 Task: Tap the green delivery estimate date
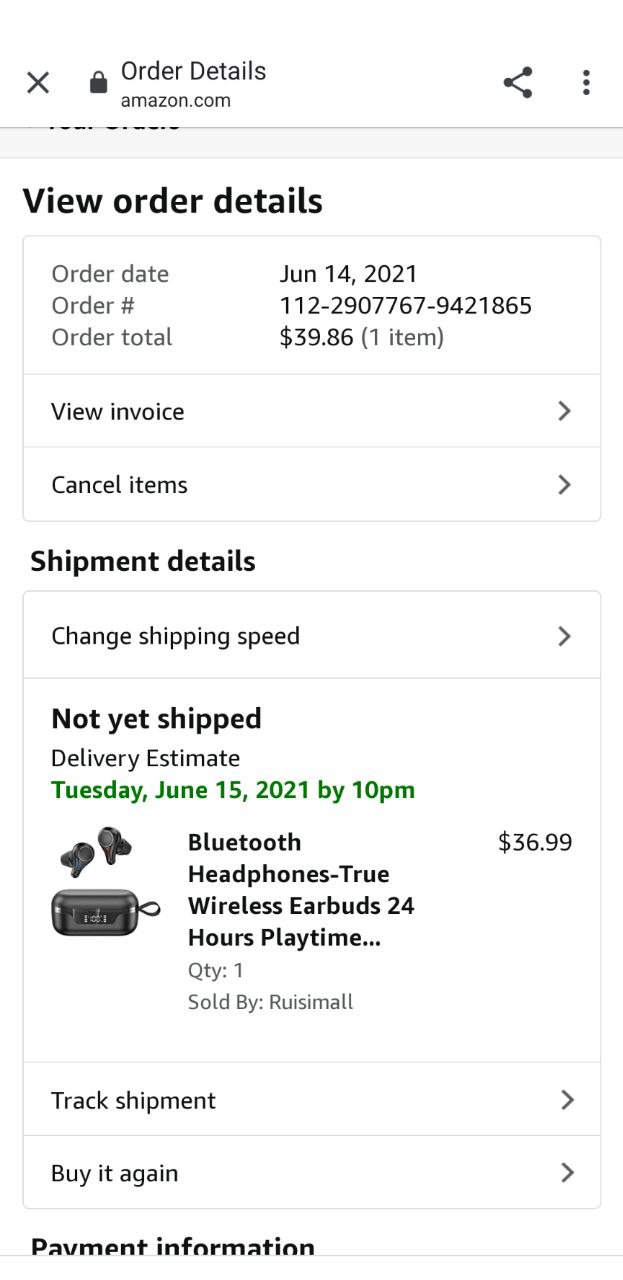233,790
